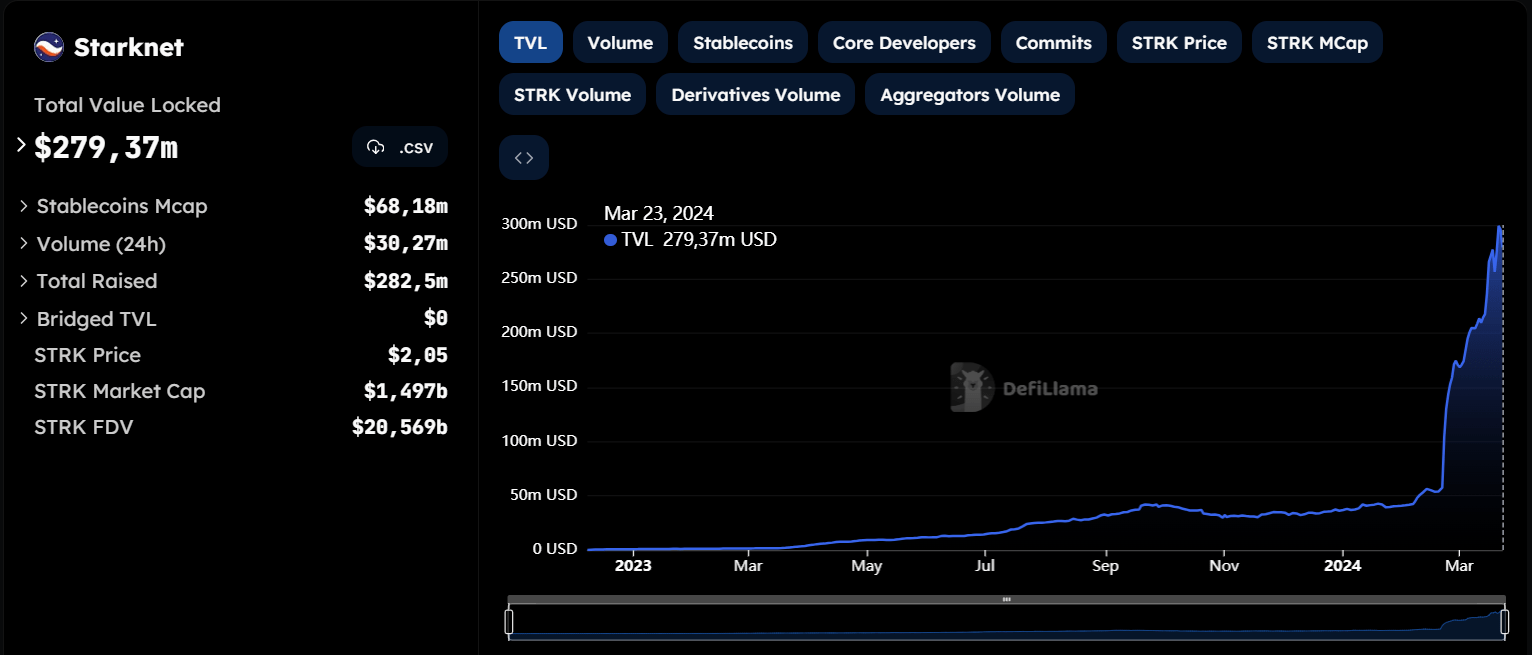The width and height of the screenshot is (1532, 655).
Task: Click the Mar 23, 2024 tooltip date
Action: click(x=659, y=213)
